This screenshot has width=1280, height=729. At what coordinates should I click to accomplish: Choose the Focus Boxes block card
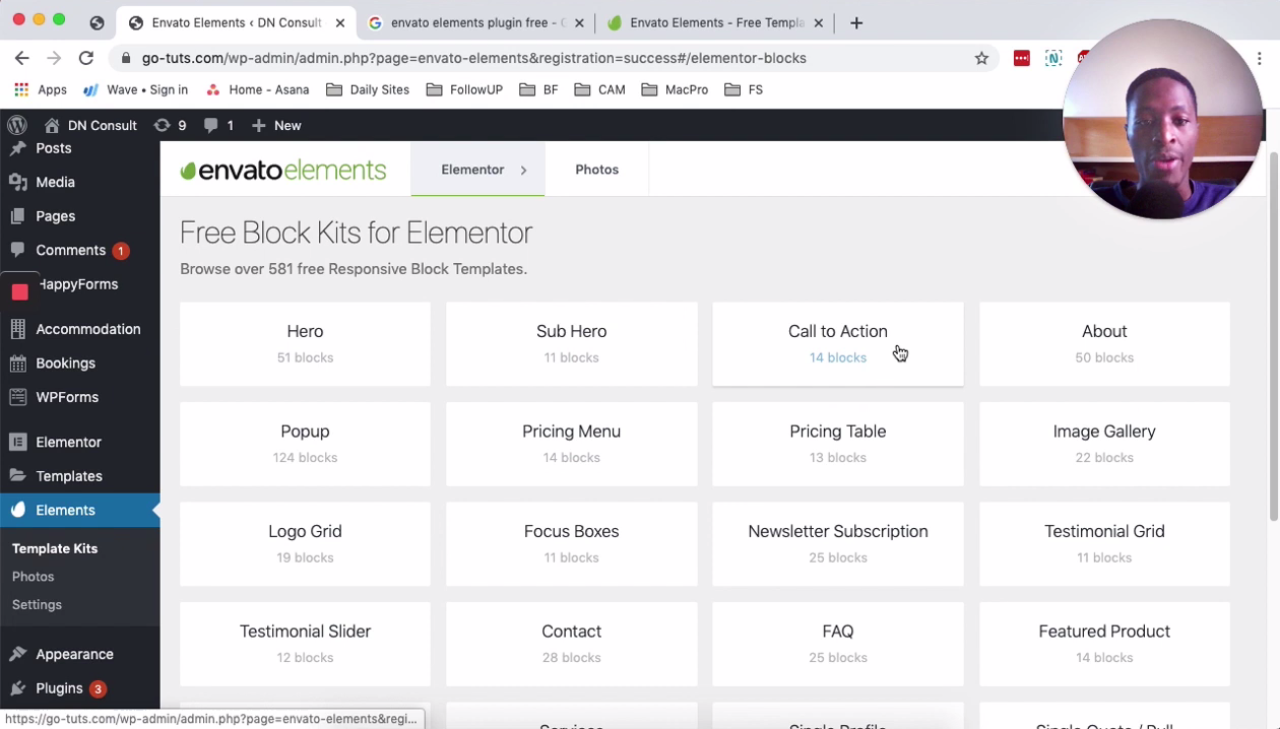[572, 544]
